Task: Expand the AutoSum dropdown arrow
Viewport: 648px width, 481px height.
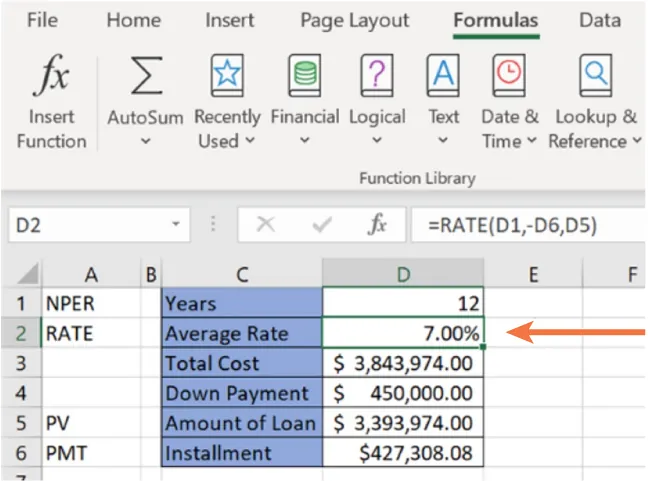Action: click(x=146, y=142)
